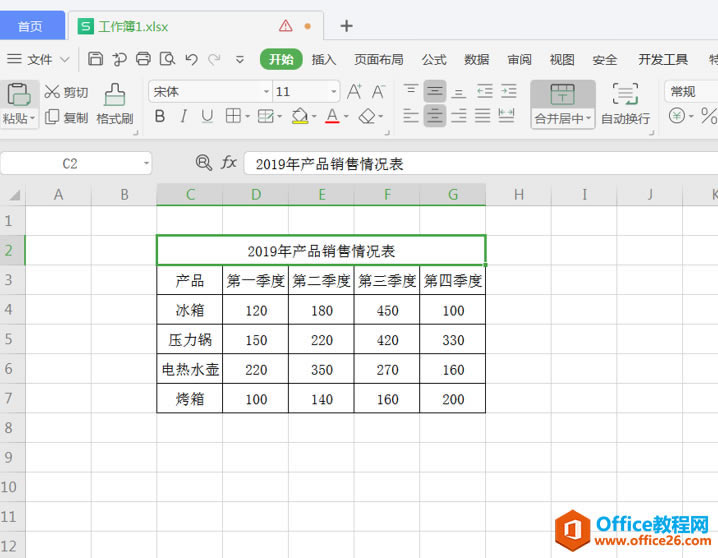Click the Select All corner triangle
Screen dimensions: 718x558
click(14, 195)
